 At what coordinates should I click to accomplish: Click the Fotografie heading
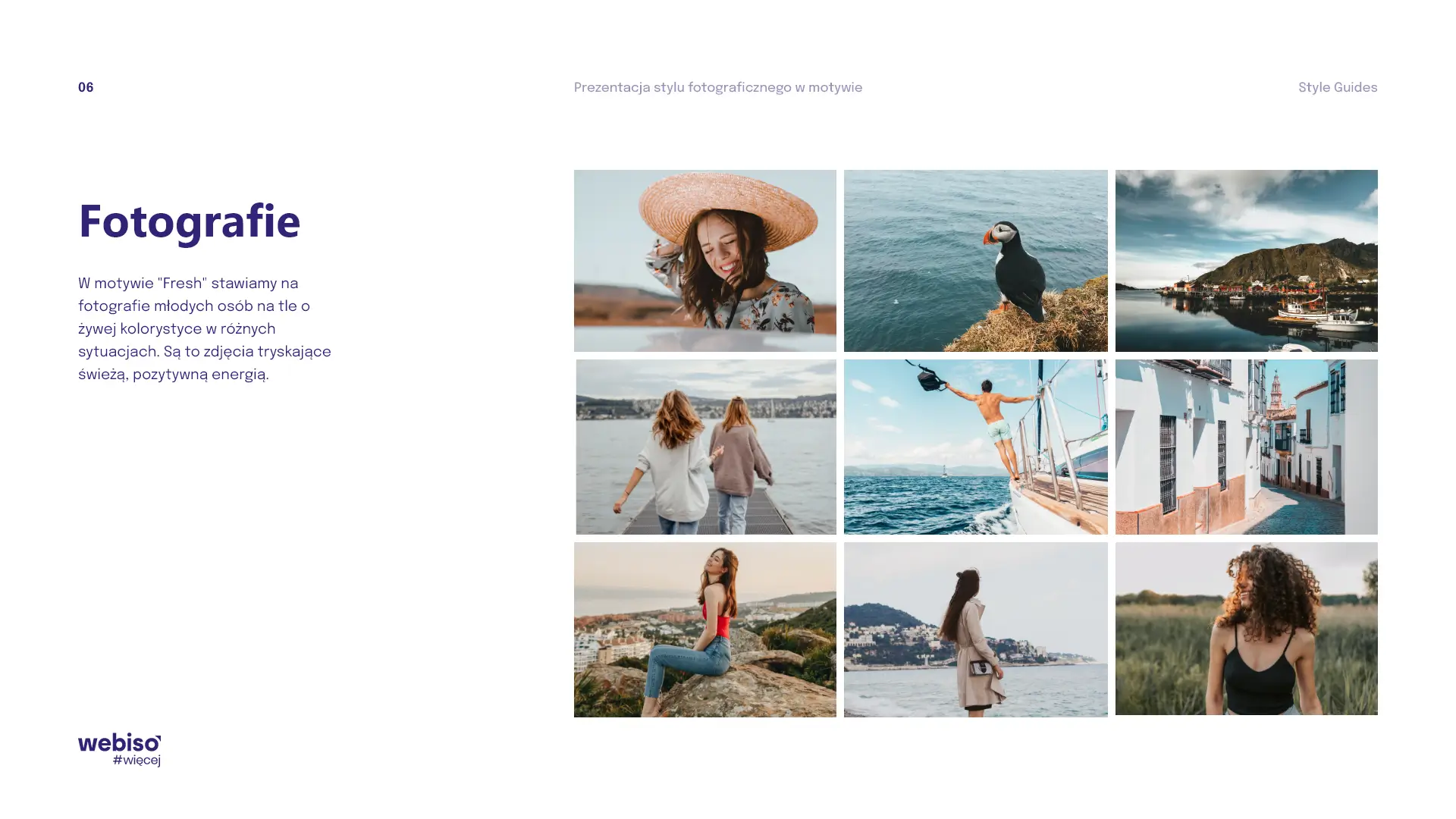190,222
